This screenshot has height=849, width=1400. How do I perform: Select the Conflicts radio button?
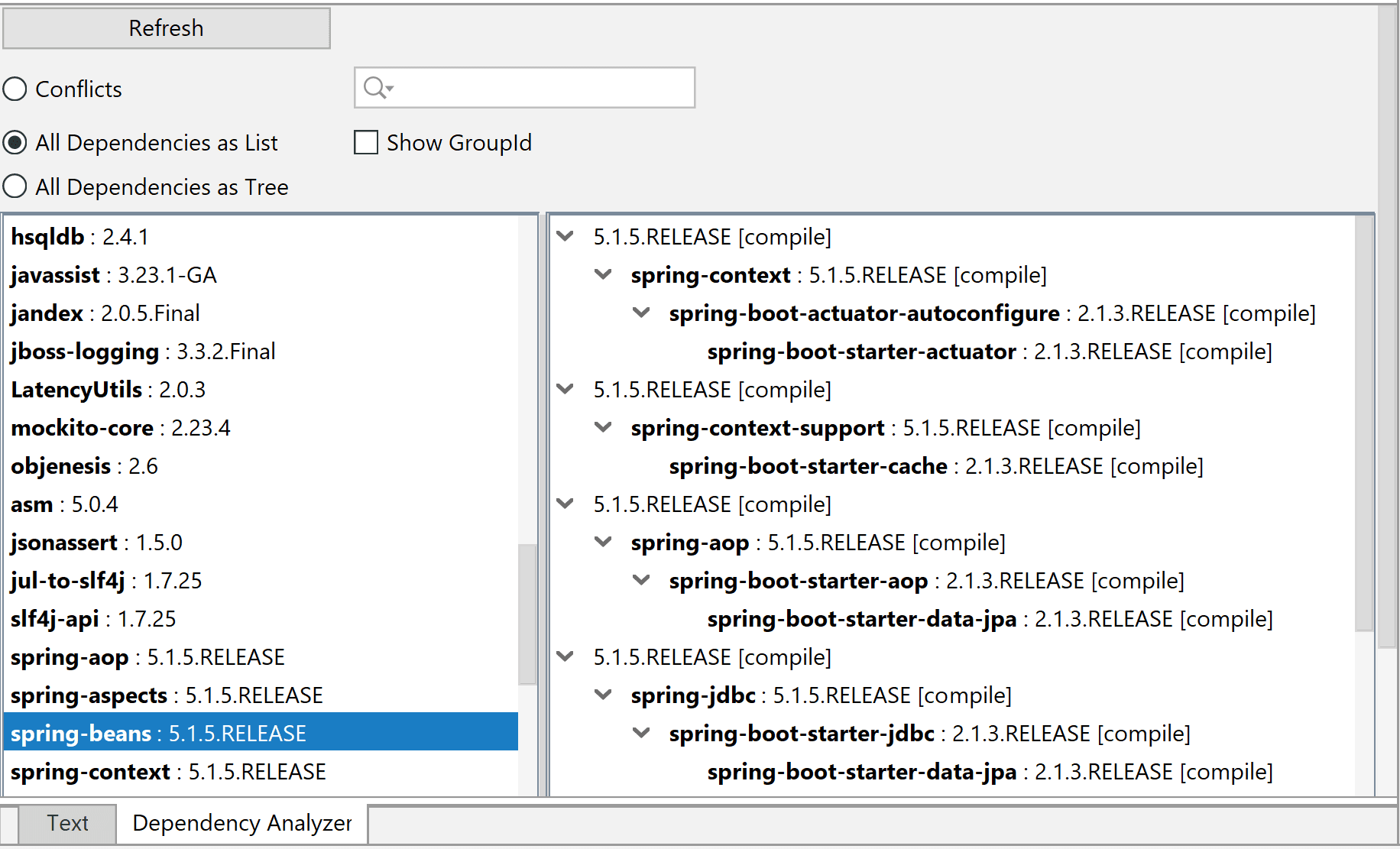[x=15, y=89]
